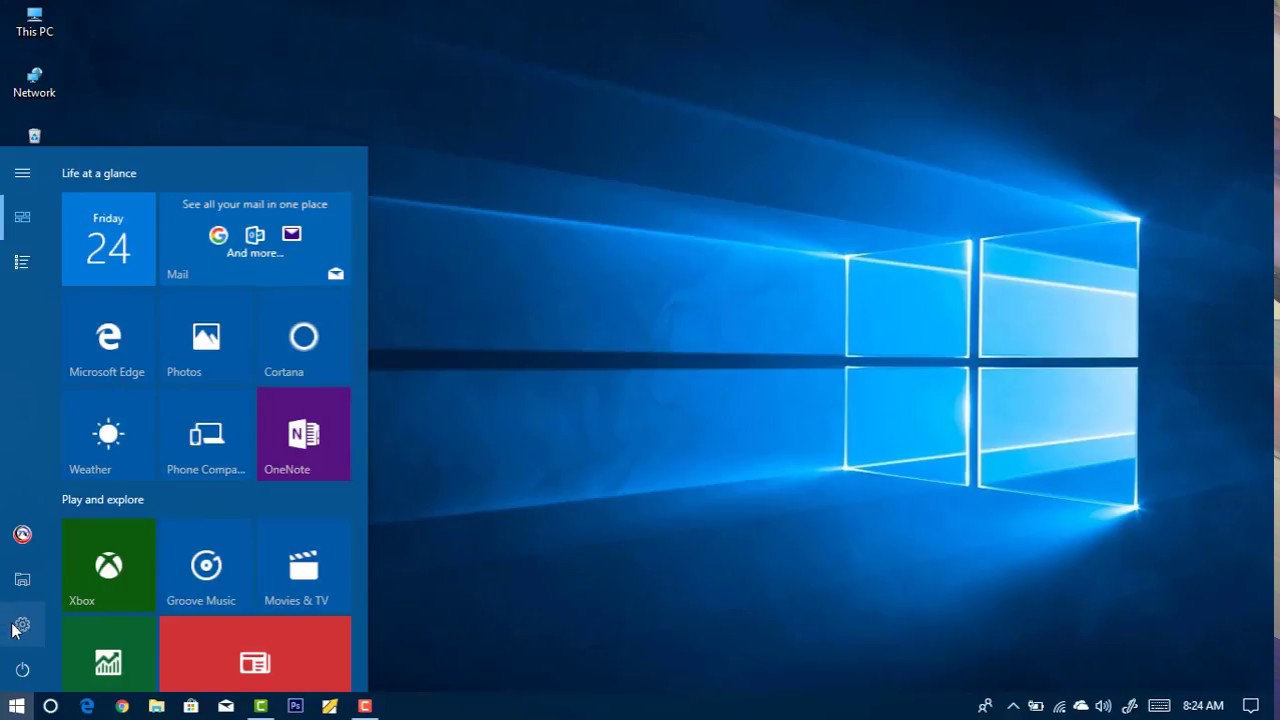Launch the Microsoft Edge tile

tap(108, 337)
